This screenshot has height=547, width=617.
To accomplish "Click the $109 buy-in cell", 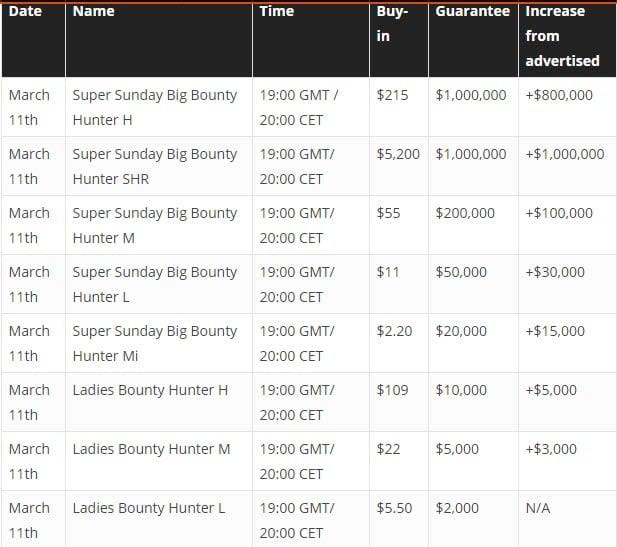I will pyautogui.click(x=392, y=390).
